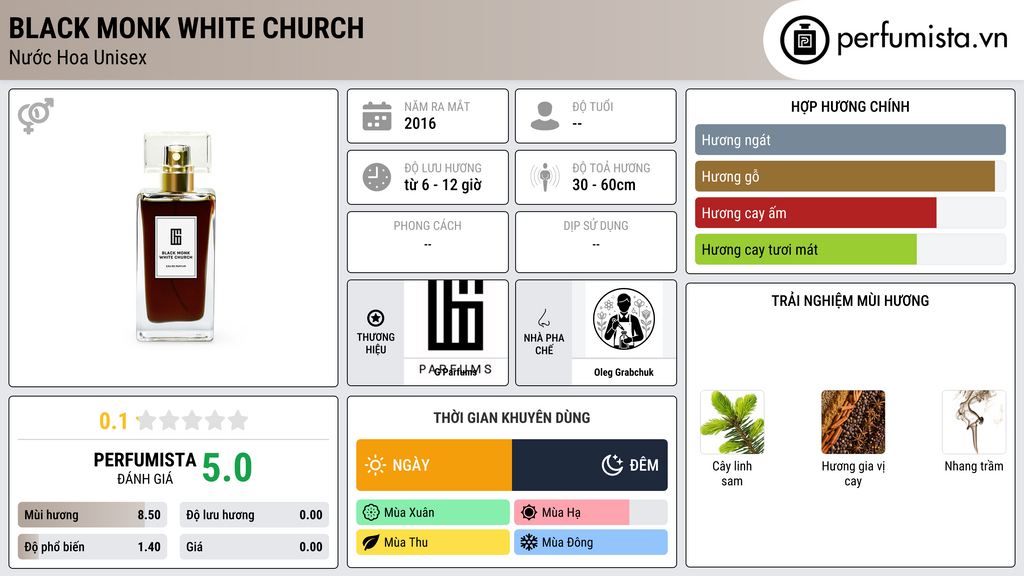
Task: Click the unisex gender symbol icon
Action: (36, 116)
